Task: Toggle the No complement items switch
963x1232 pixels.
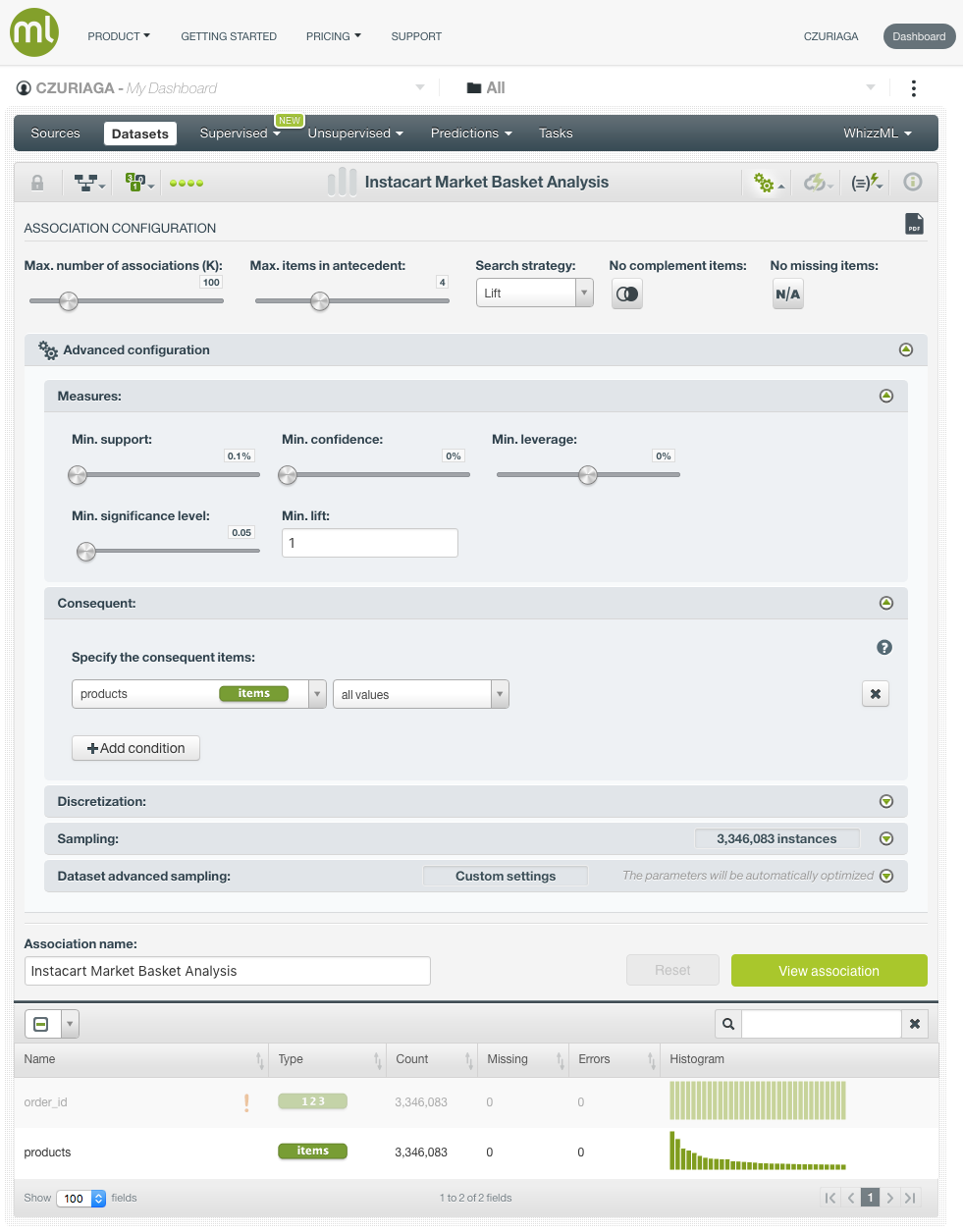Action: 627,294
